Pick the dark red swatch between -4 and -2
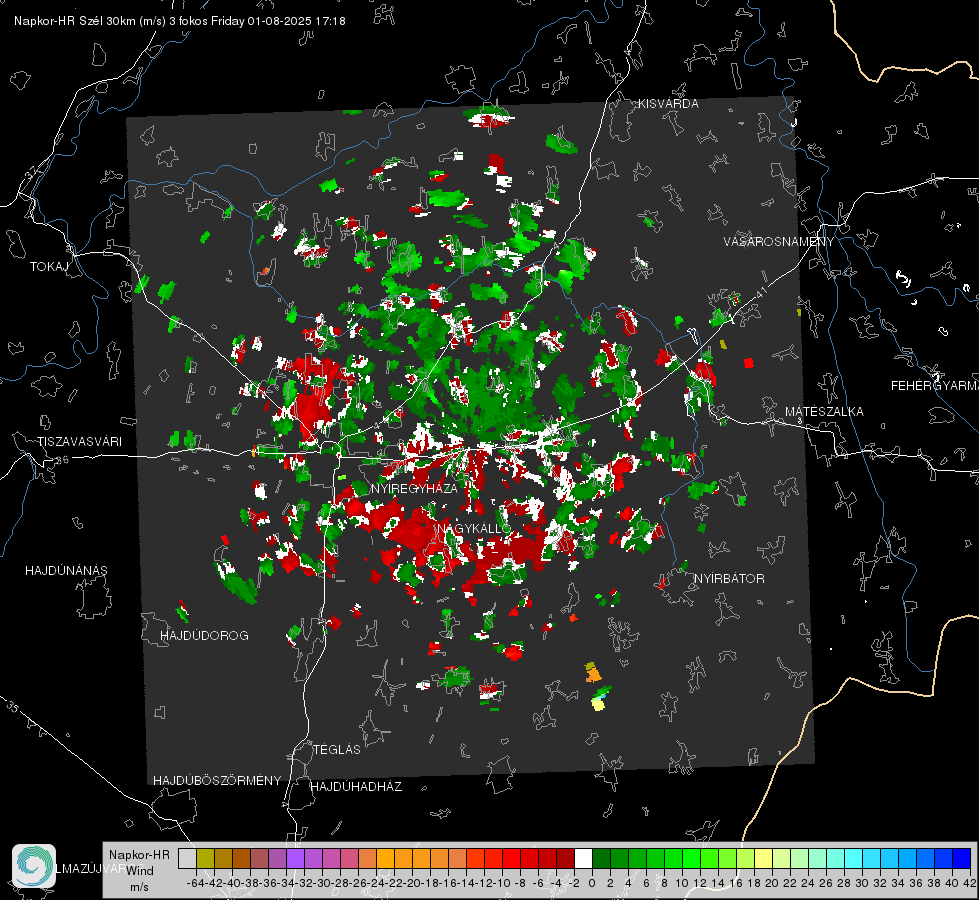 coord(565,858)
